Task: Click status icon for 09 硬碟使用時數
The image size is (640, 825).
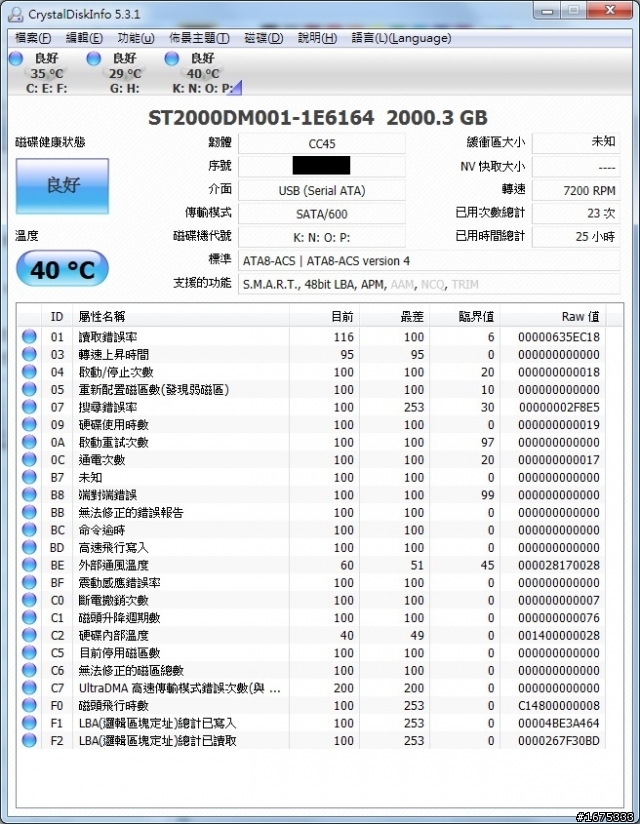Action: pyautogui.click(x=29, y=425)
